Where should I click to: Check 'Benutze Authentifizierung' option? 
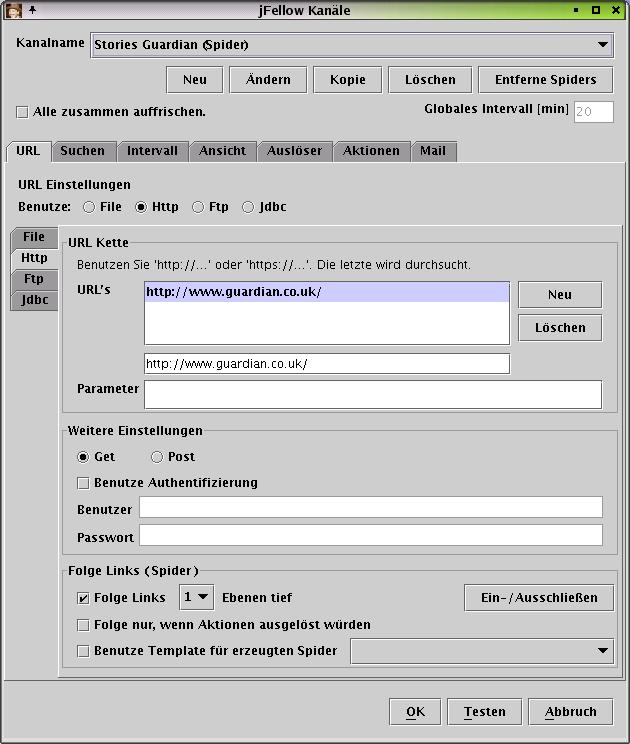tap(83, 483)
